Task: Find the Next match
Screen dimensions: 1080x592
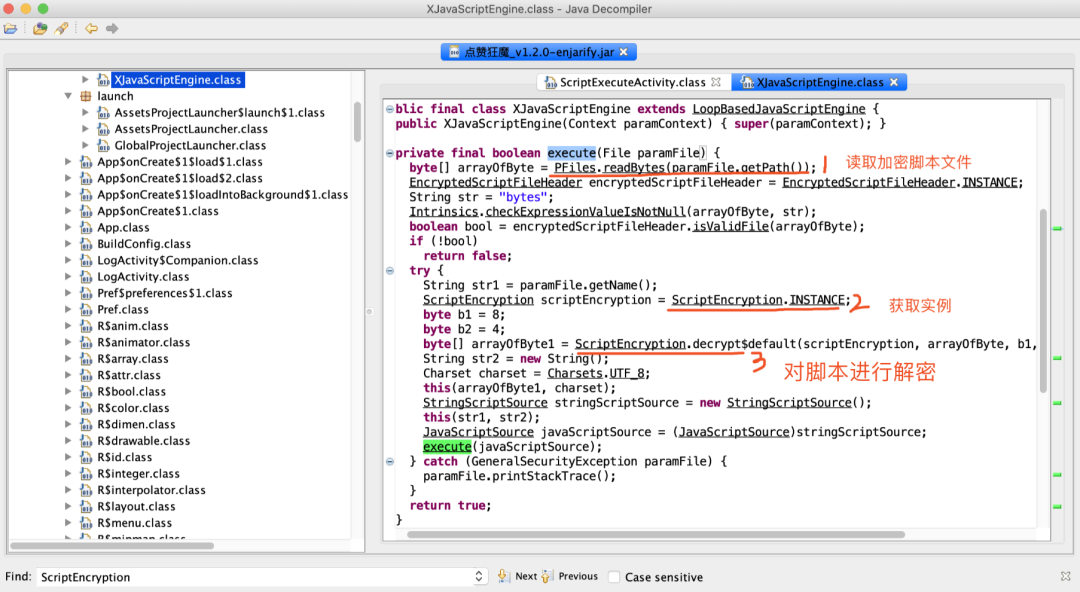Action: tap(519, 576)
